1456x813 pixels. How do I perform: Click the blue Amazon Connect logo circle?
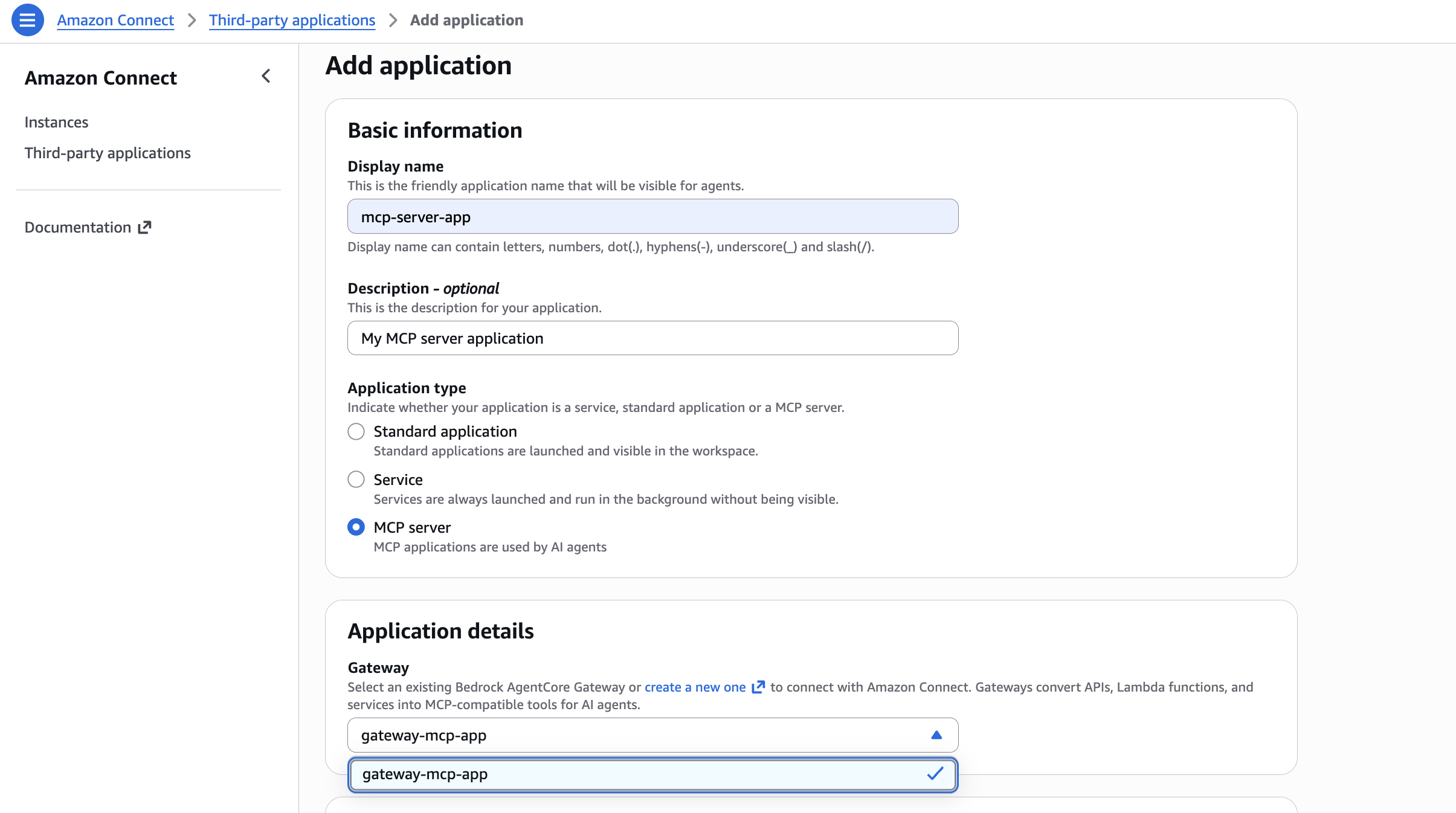[x=27, y=19]
